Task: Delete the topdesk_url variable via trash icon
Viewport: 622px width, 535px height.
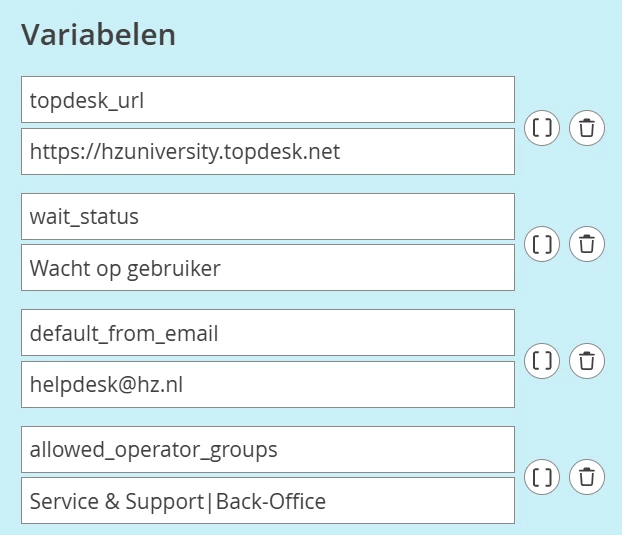Action: [x=587, y=128]
